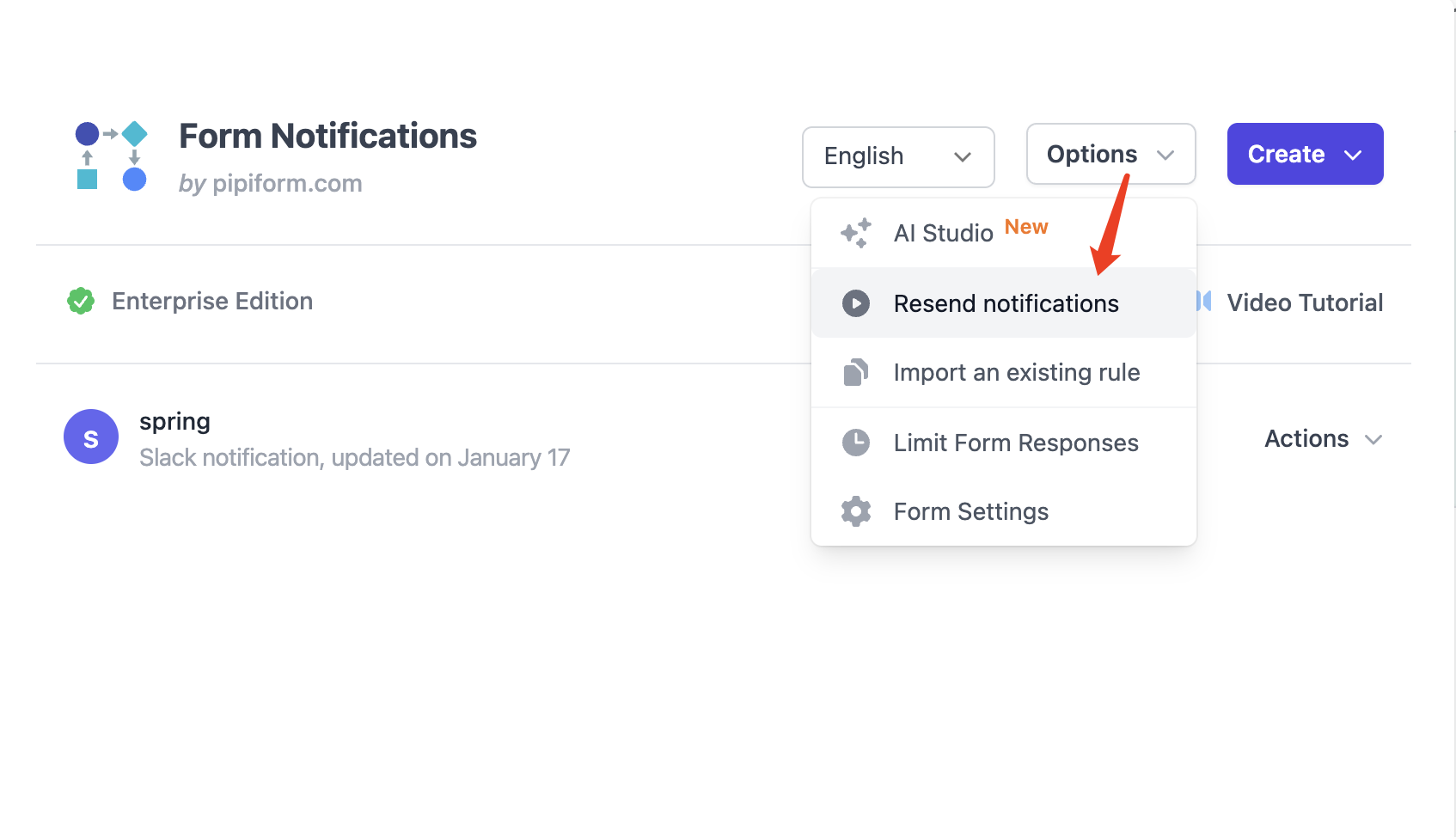This screenshot has width=1456, height=837.
Task: Open Form Settings from the menu
Action: [970, 511]
